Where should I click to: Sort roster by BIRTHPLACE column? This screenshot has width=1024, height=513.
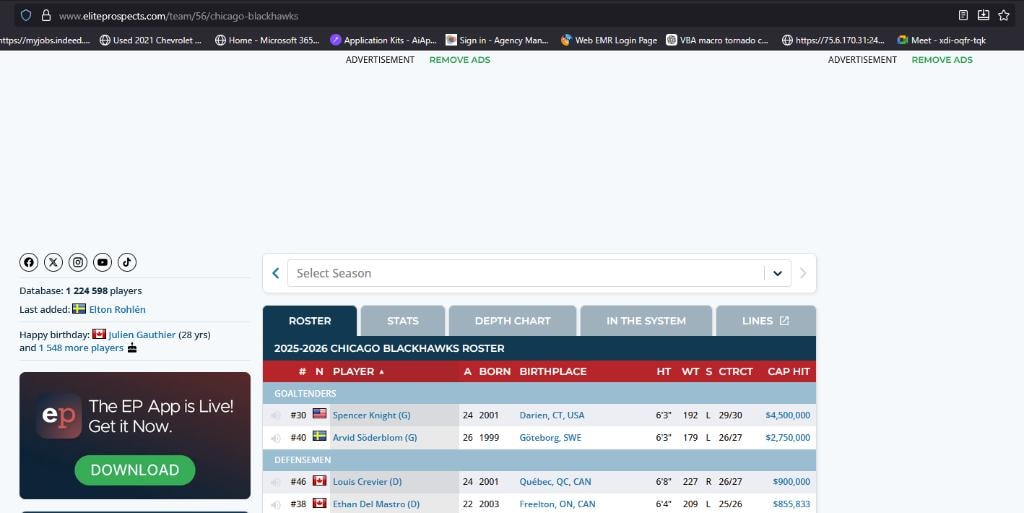(553, 371)
